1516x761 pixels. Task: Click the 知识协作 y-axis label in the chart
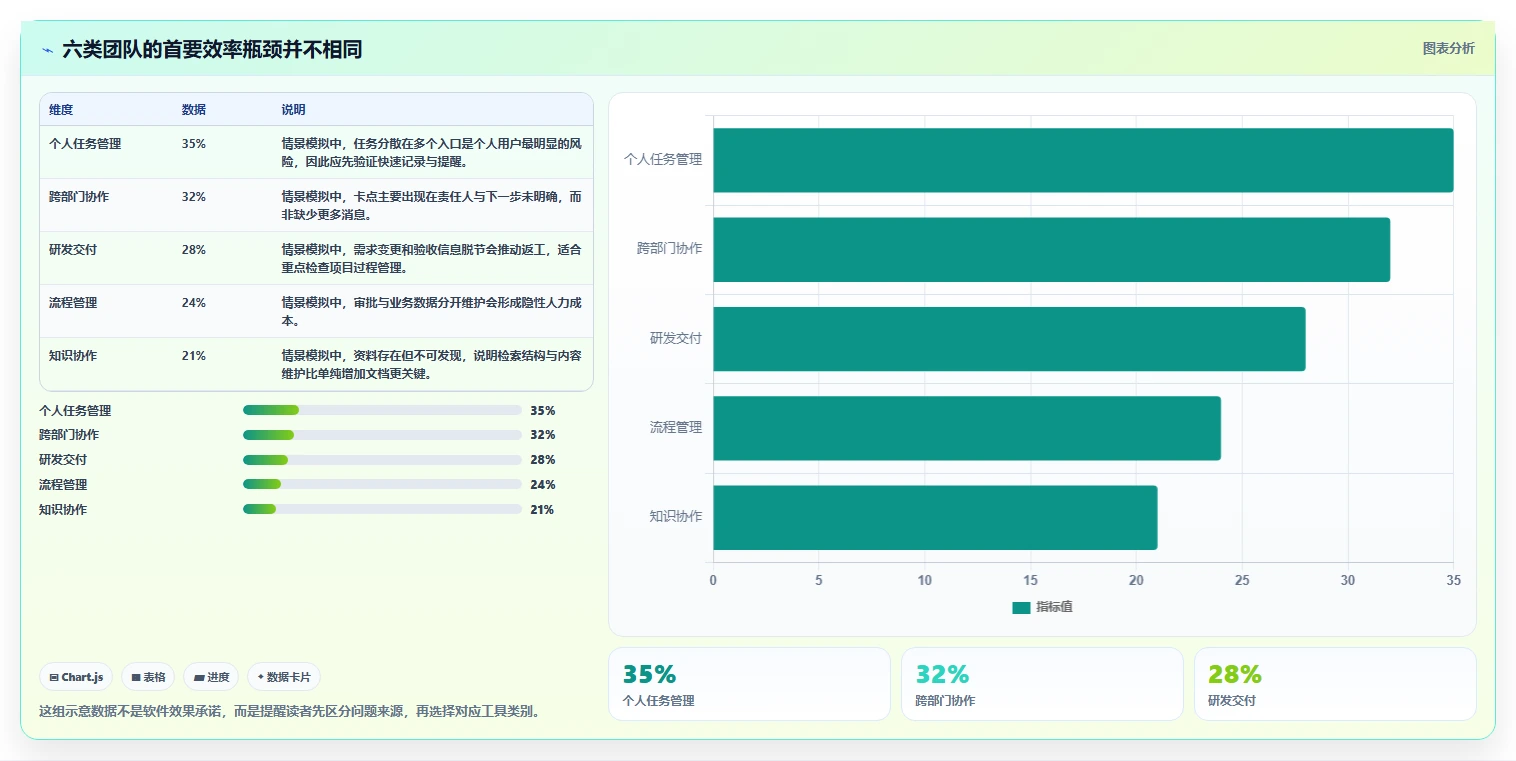click(x=676, y=517)
